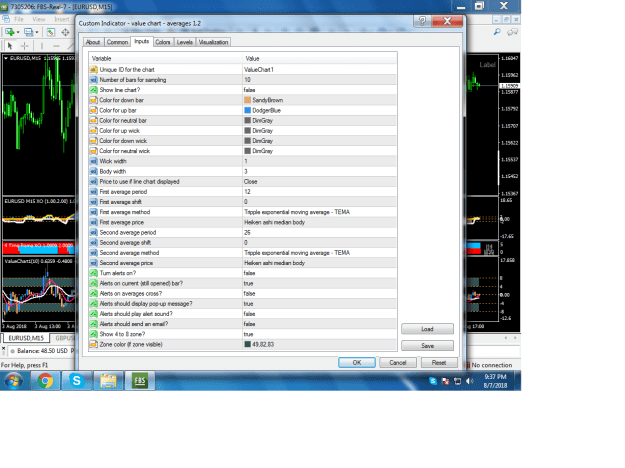
Task: Expand the New Chart dropdown arrow
Action: pos(18,32)
